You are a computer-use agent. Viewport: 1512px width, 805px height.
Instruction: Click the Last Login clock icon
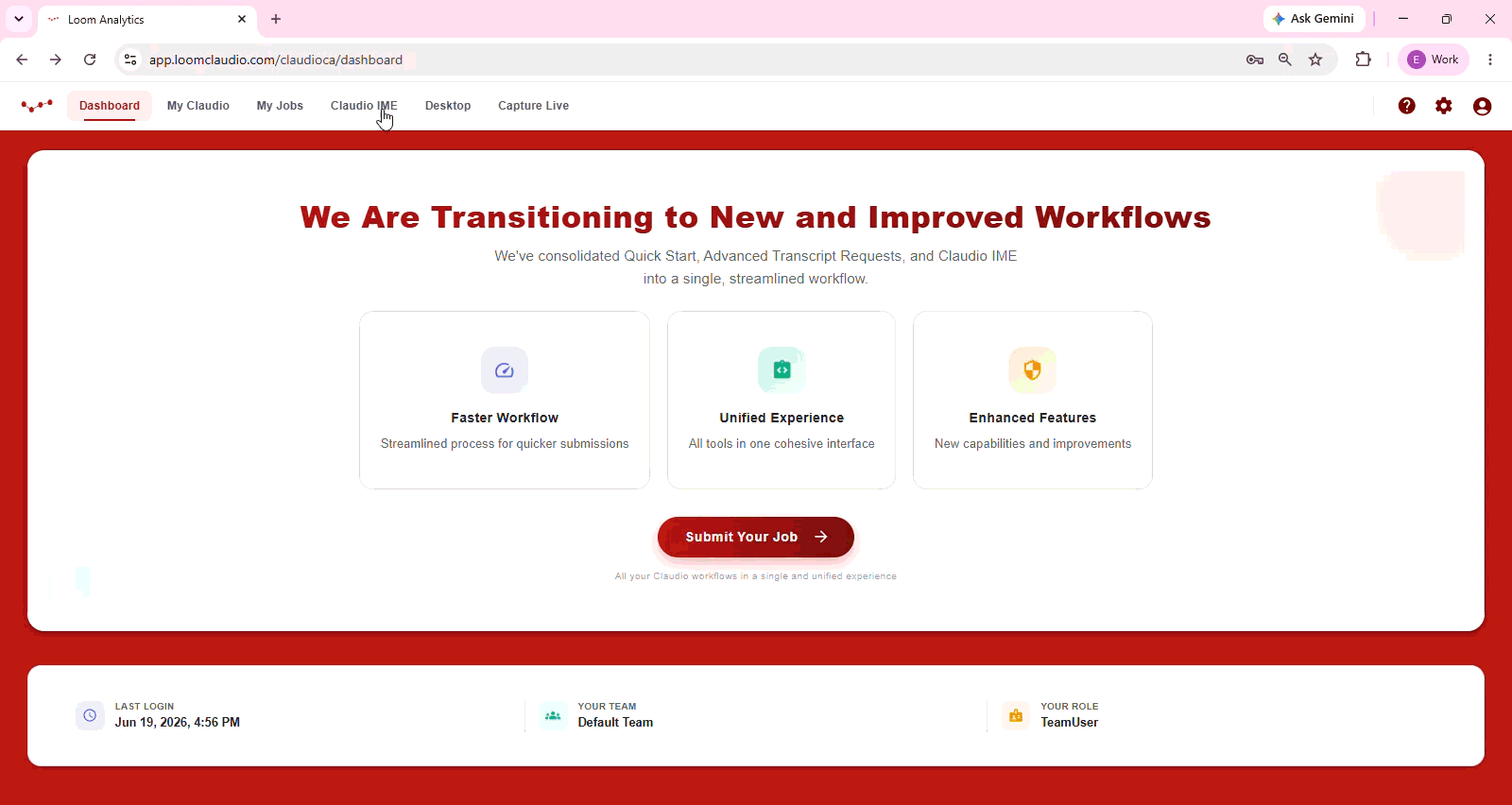[90, 716]
